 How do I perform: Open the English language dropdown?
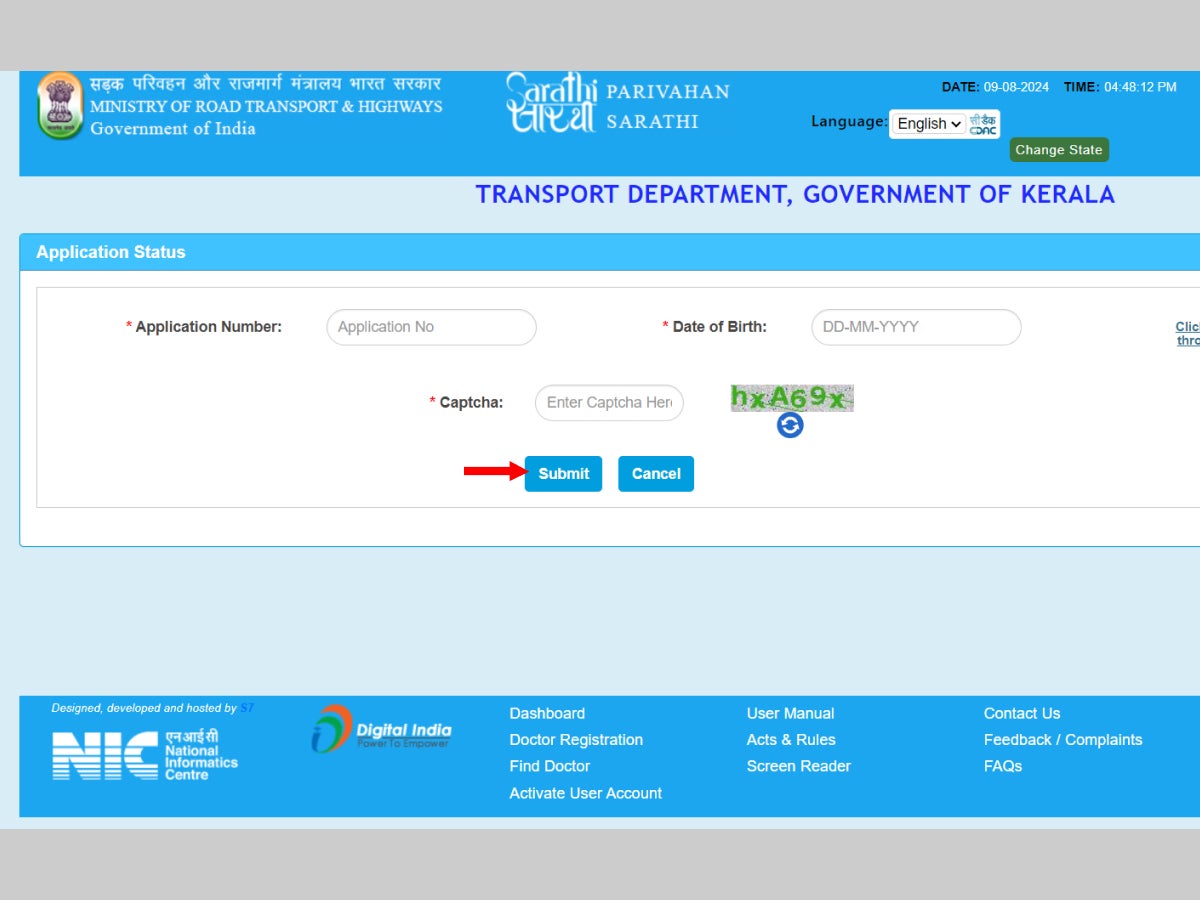[927, 123]
